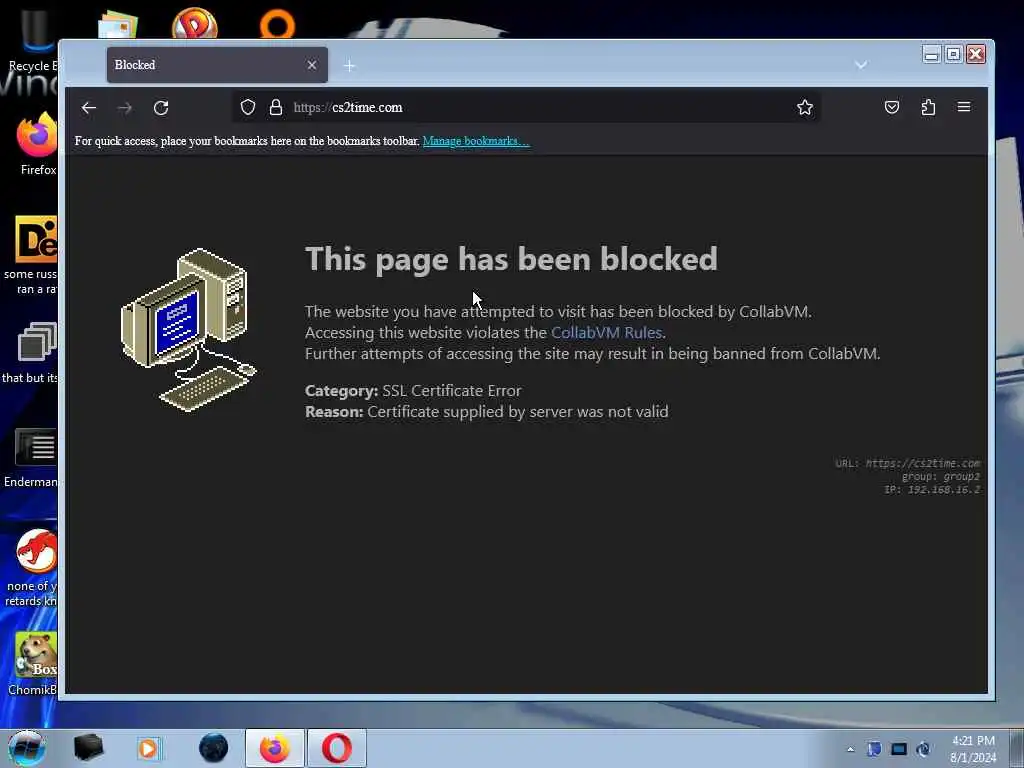Select the Recycle Bin desktop icon

[x=33, y=39]
